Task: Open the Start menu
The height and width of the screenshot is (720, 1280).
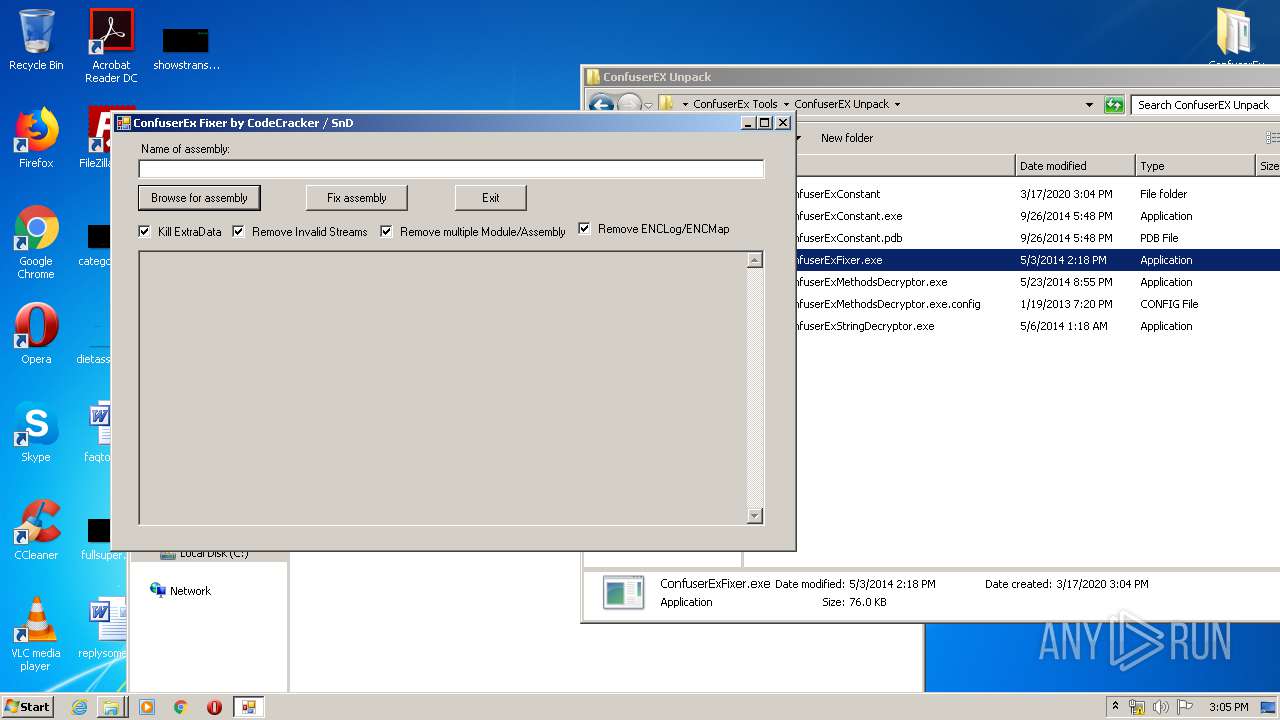Action: [x=27, y=707]
